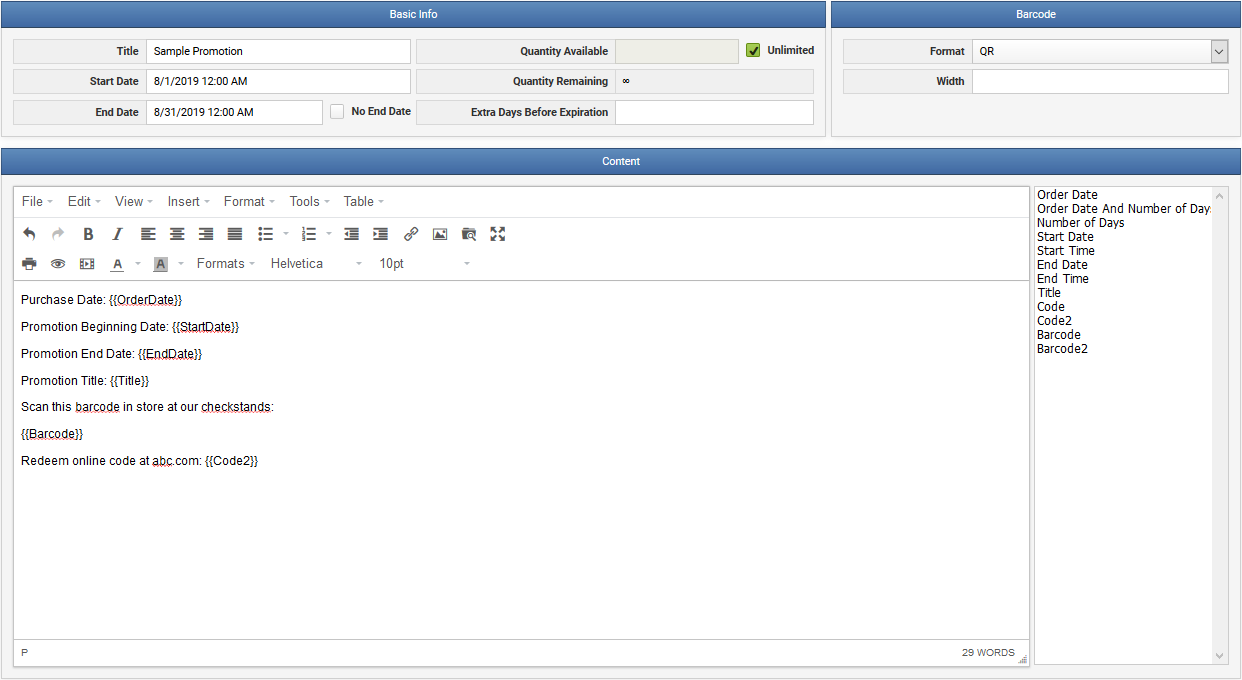Decrease indent of paragraph
The height and width of the screenshot is (680, 1242).
point(352,234)
